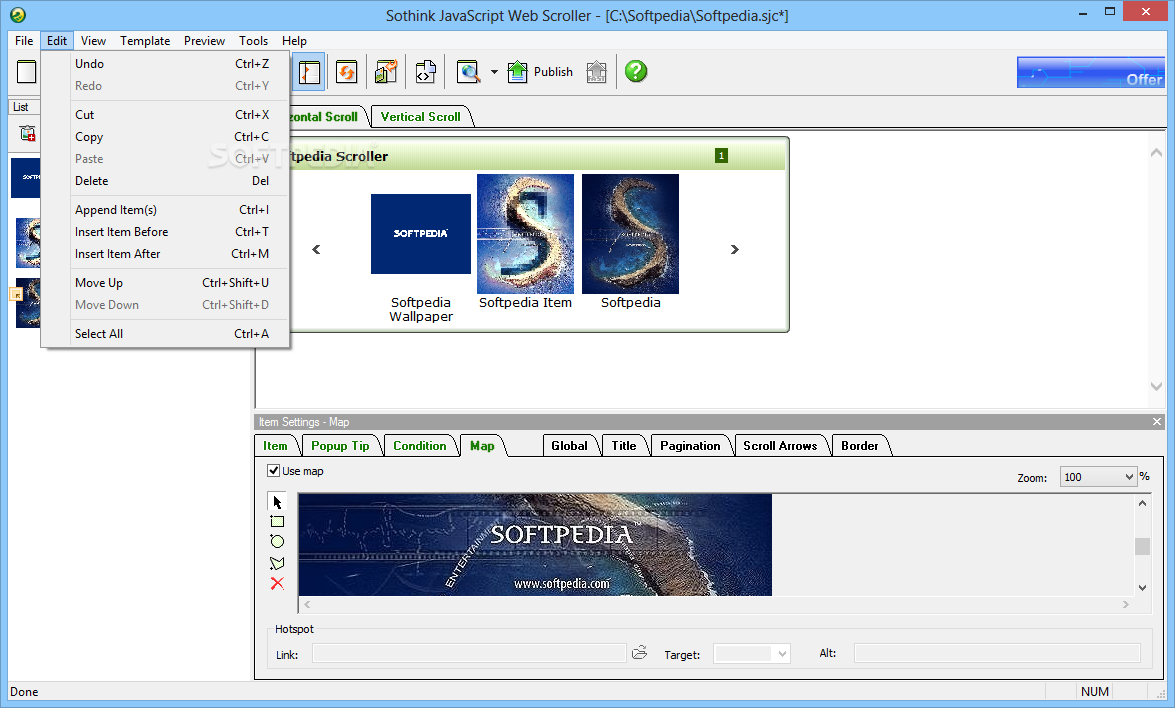Switch to the Item tab
The width and height of the screenshot is (1175, 708).
275,446
